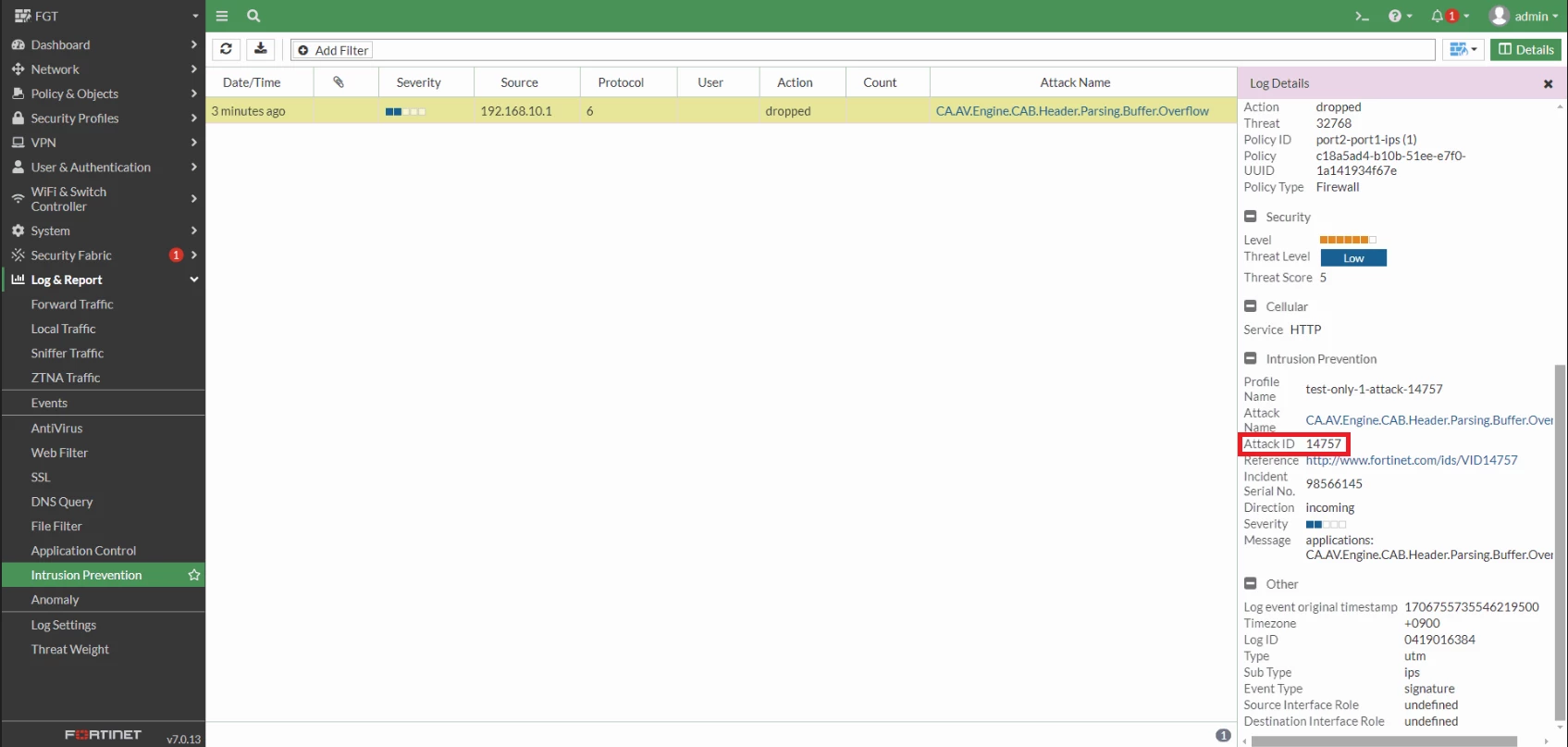Sort by the Date/Time column header
The image size is (1568, 747).
coord(260,82)
